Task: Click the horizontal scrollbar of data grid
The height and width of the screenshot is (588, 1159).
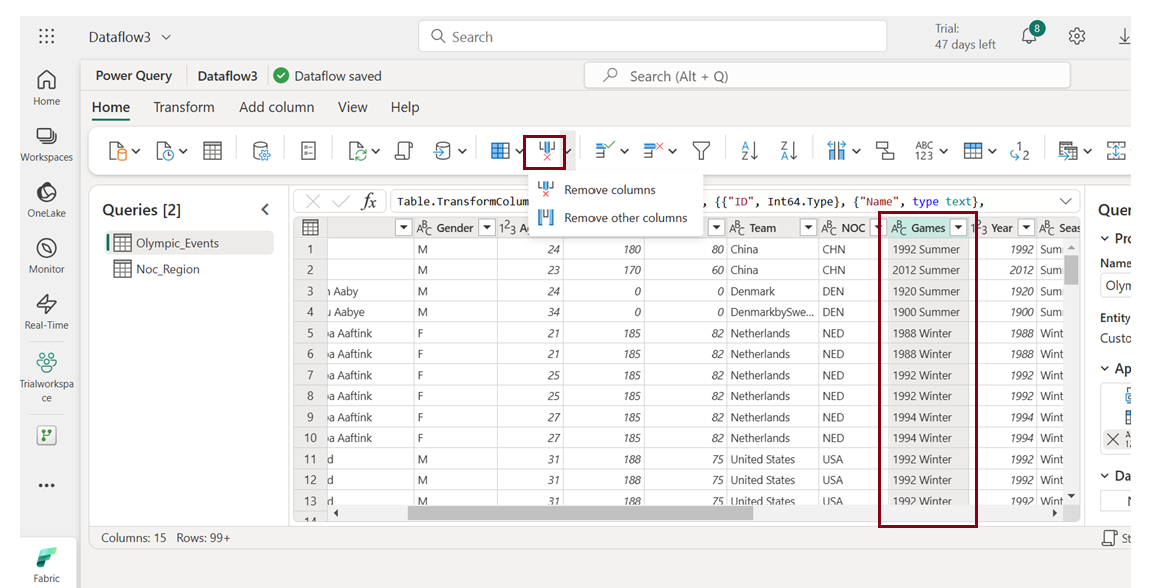Action: [580, 513]
